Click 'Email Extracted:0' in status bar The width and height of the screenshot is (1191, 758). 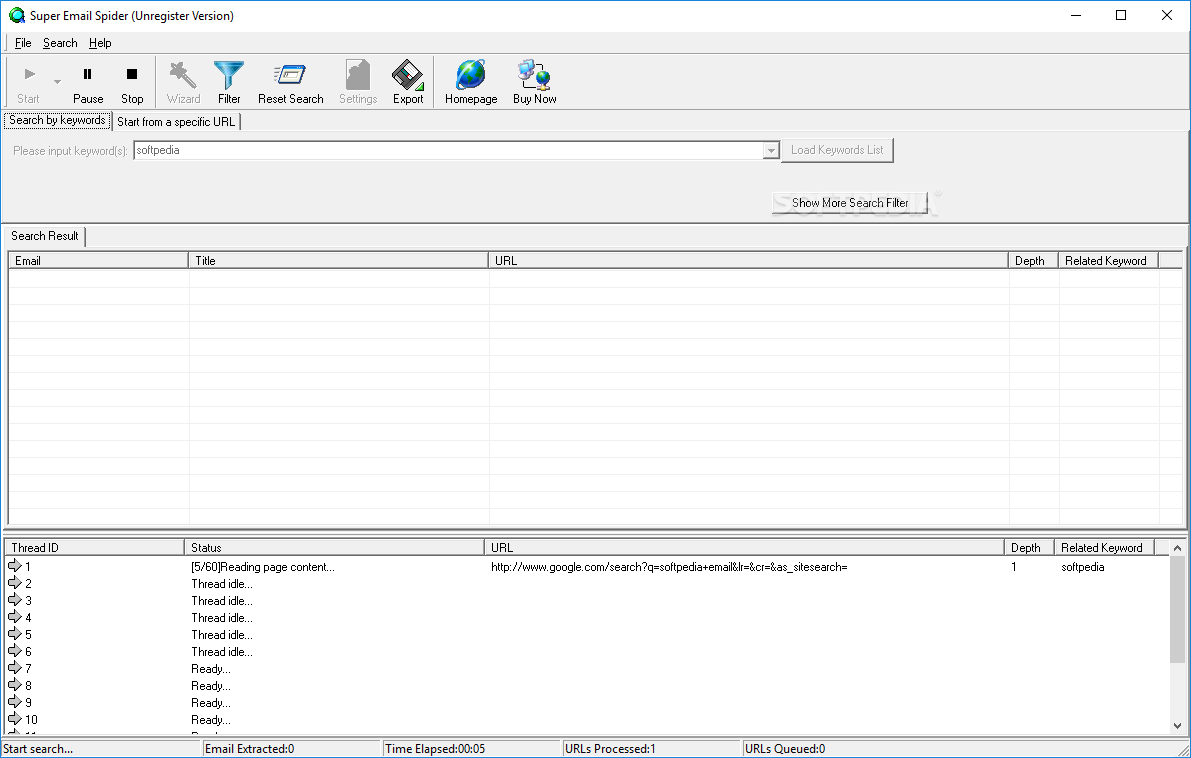(249, 749)
